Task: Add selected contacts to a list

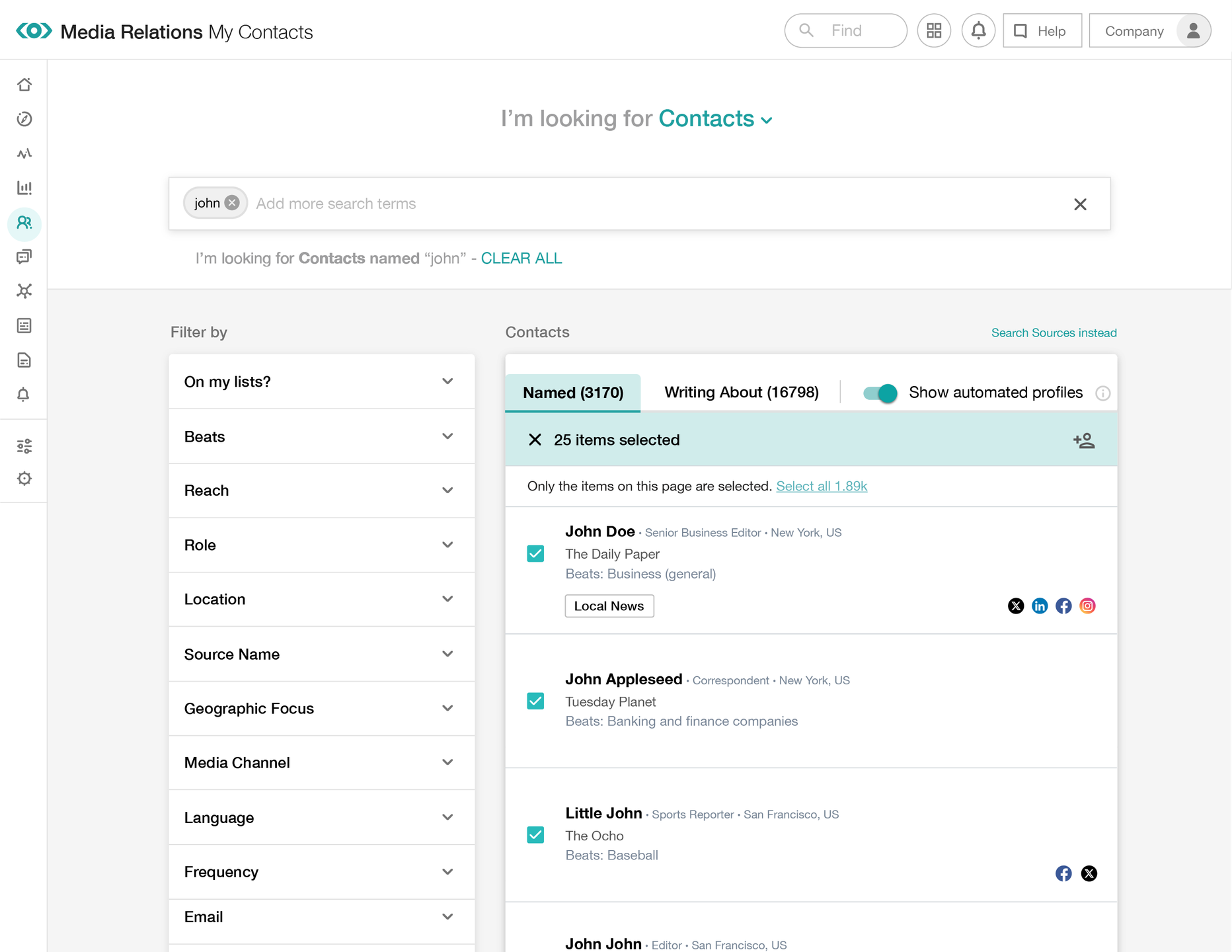Action: (1084, 440)
